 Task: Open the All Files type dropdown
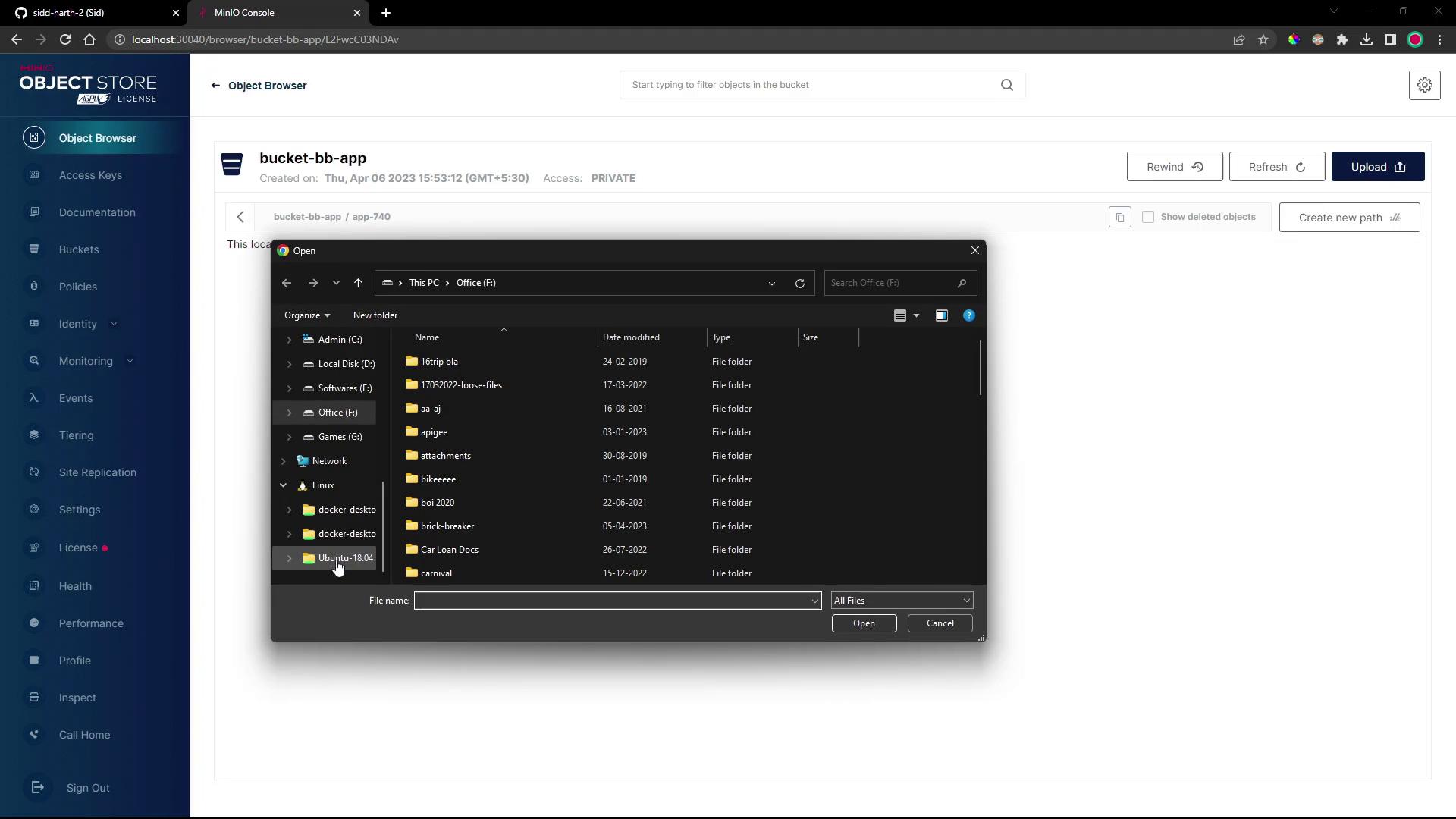(x=901, y=601)
